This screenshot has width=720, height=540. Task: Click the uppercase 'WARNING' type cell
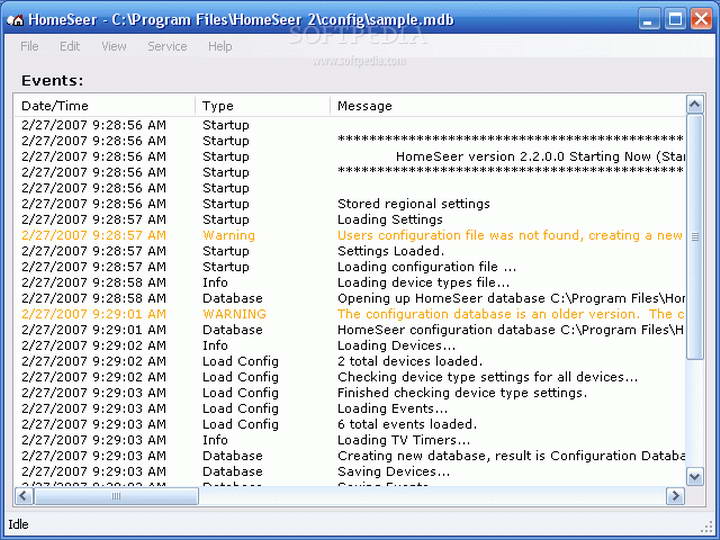coord(234,314)
